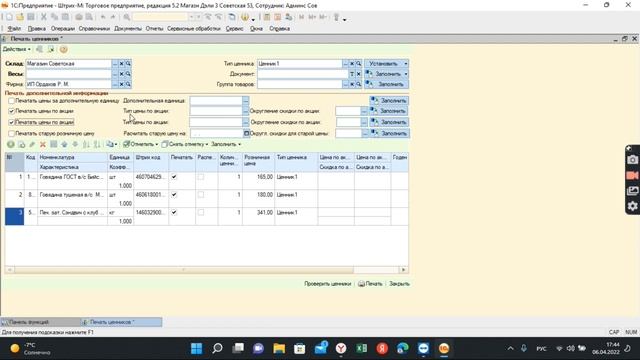Click the left arrow of the table scrollbar
Screen dimensions: 640x360
click(x=9, y=270)
